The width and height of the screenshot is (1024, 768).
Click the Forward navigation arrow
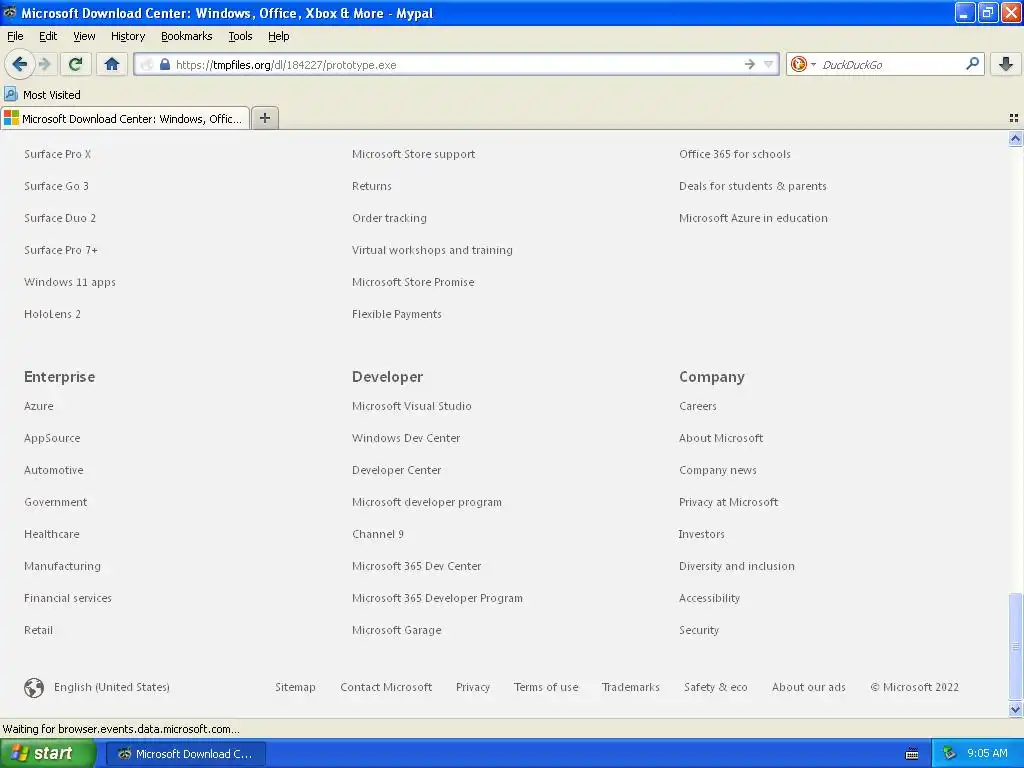[x=44, y=64]
